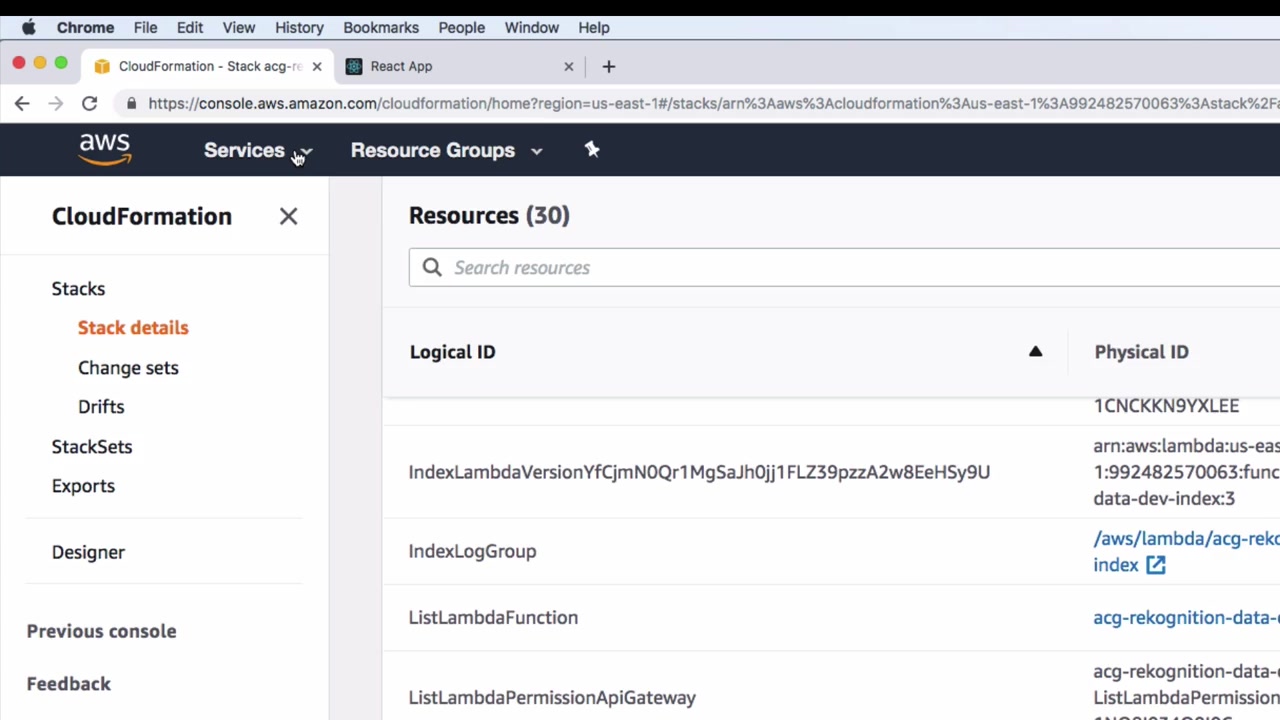
Task: Close the CloudFormation browser tab
Action: click(x=317, y=66)
